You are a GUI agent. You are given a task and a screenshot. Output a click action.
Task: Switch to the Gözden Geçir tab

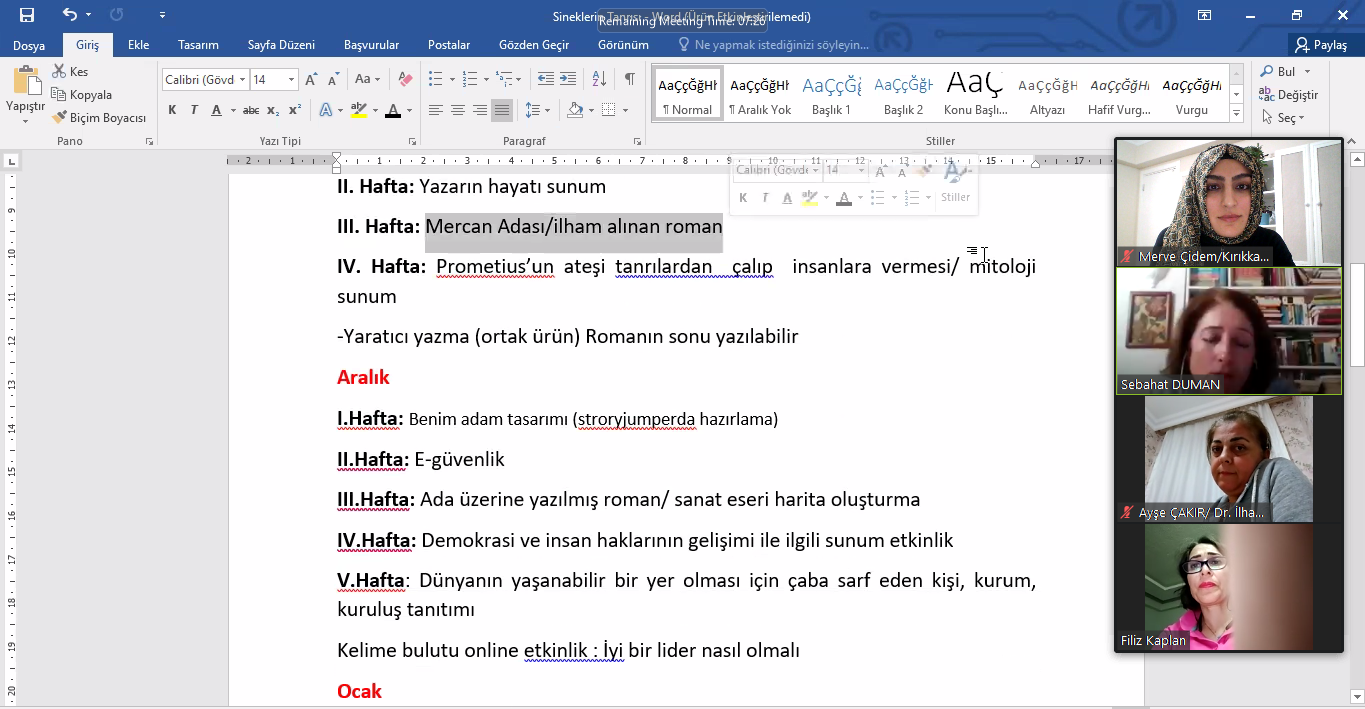(x=534, y=45)
